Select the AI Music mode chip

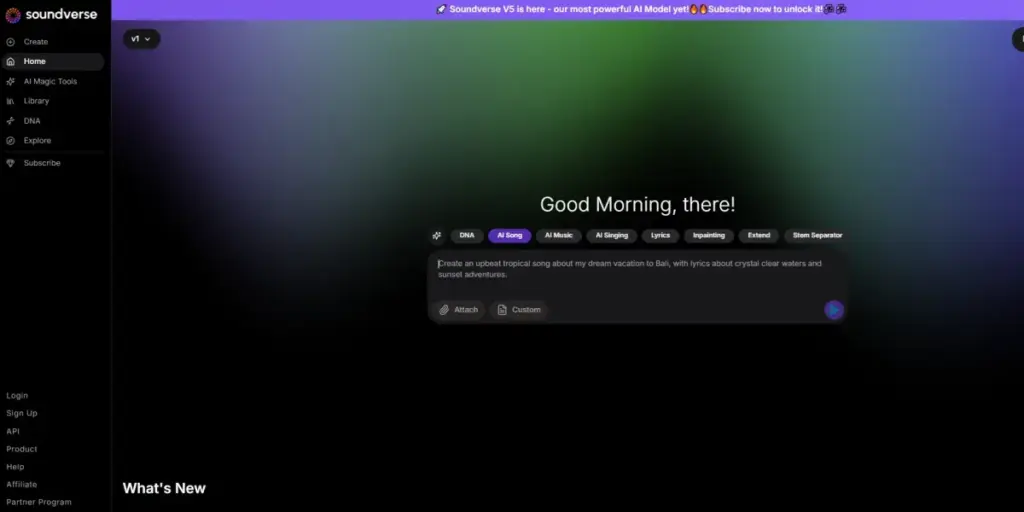click(559, 236)
